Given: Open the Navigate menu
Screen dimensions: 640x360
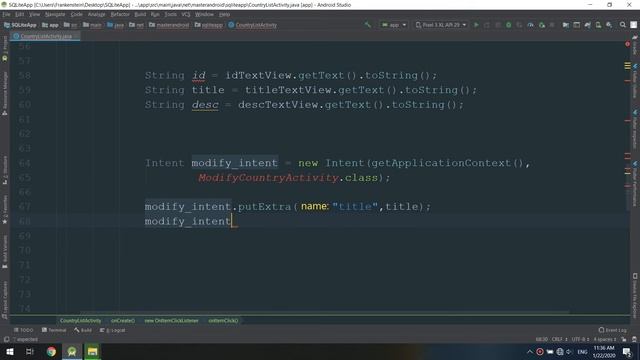Looking at the screenshot, I should tap(55, 14).
